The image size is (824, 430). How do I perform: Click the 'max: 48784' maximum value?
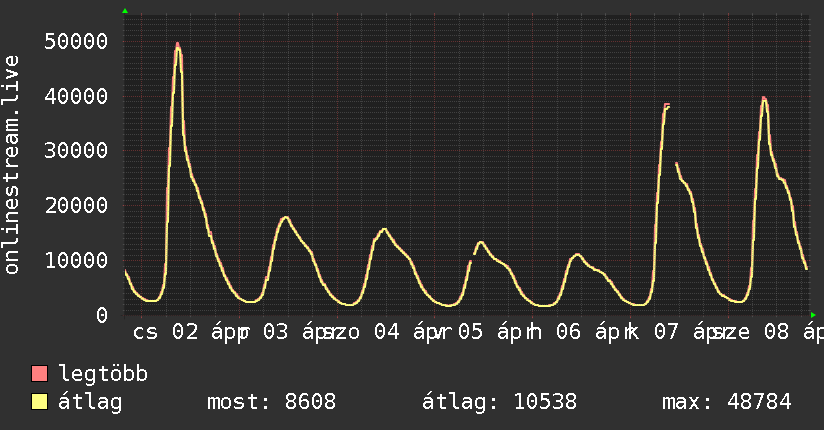click(x=726, y=402)
